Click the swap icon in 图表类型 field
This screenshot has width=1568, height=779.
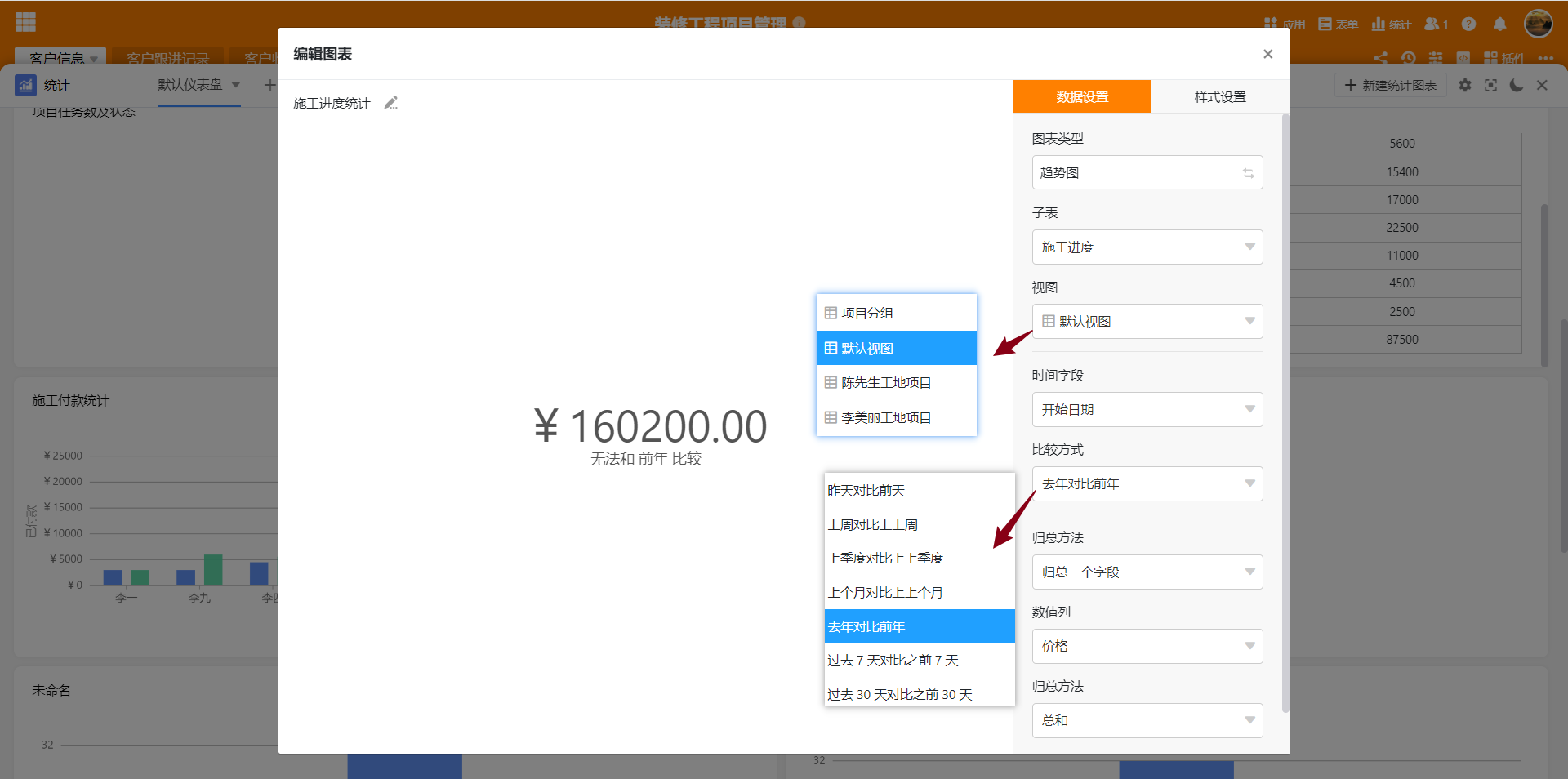(1249, 173)
